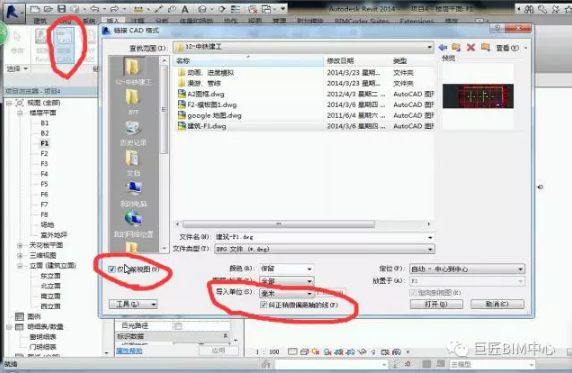Click the new folder icon beside the red X
This screenshot has height=373, width=572.
[x=485, y=47]
